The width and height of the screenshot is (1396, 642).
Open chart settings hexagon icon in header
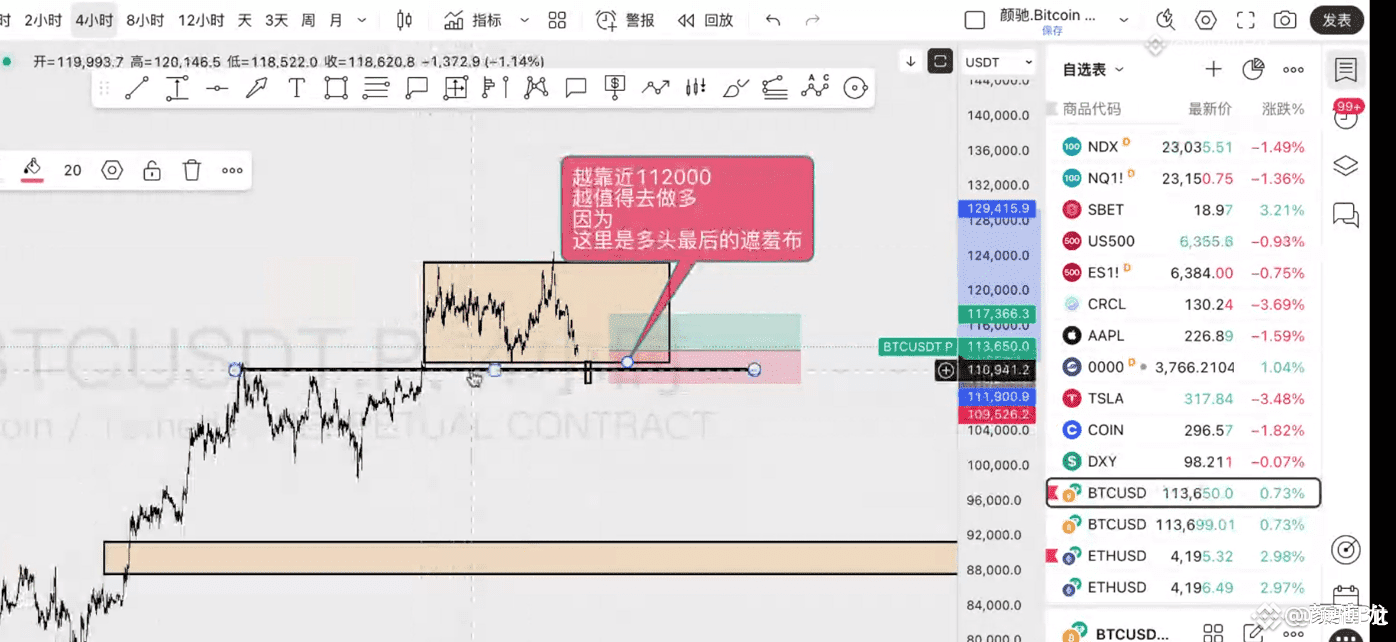point(1206,20)
